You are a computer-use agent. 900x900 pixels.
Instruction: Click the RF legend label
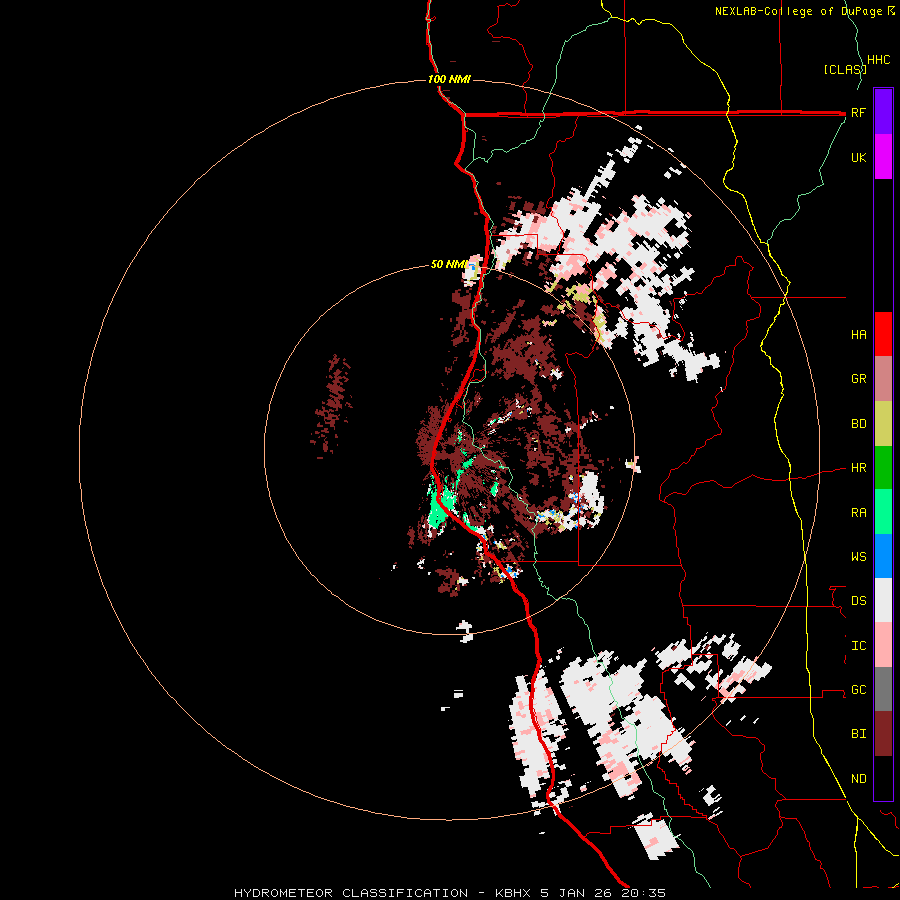pyautogui.click(x=858, y=112)
